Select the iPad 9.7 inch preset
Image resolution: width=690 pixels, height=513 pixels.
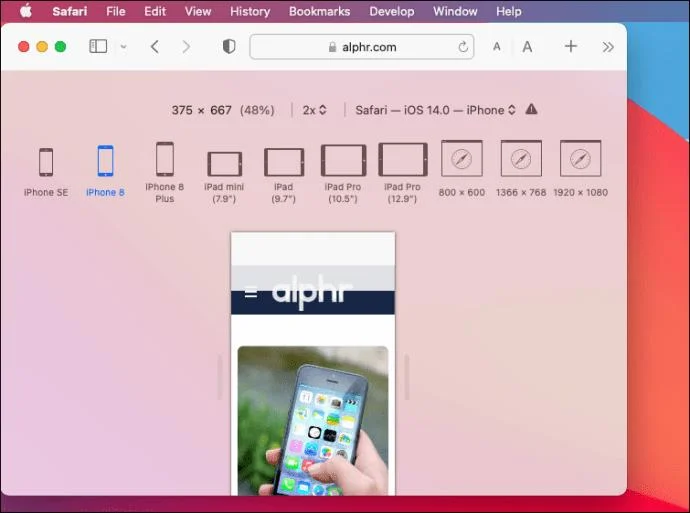[283, 176]
